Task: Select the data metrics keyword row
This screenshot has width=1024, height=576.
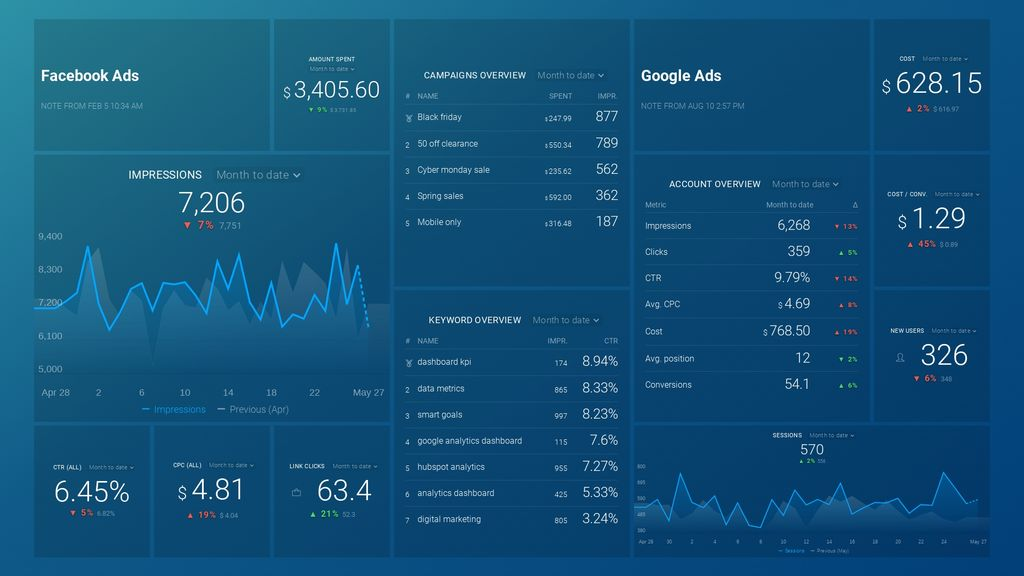Action: tap(511, 389)
